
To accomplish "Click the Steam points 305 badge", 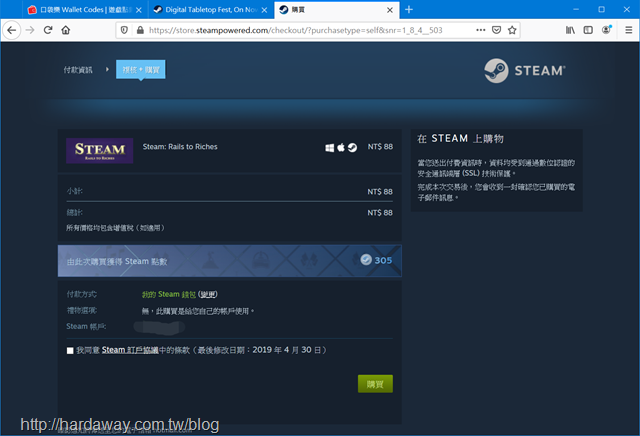I will click(x=376, y=260).
